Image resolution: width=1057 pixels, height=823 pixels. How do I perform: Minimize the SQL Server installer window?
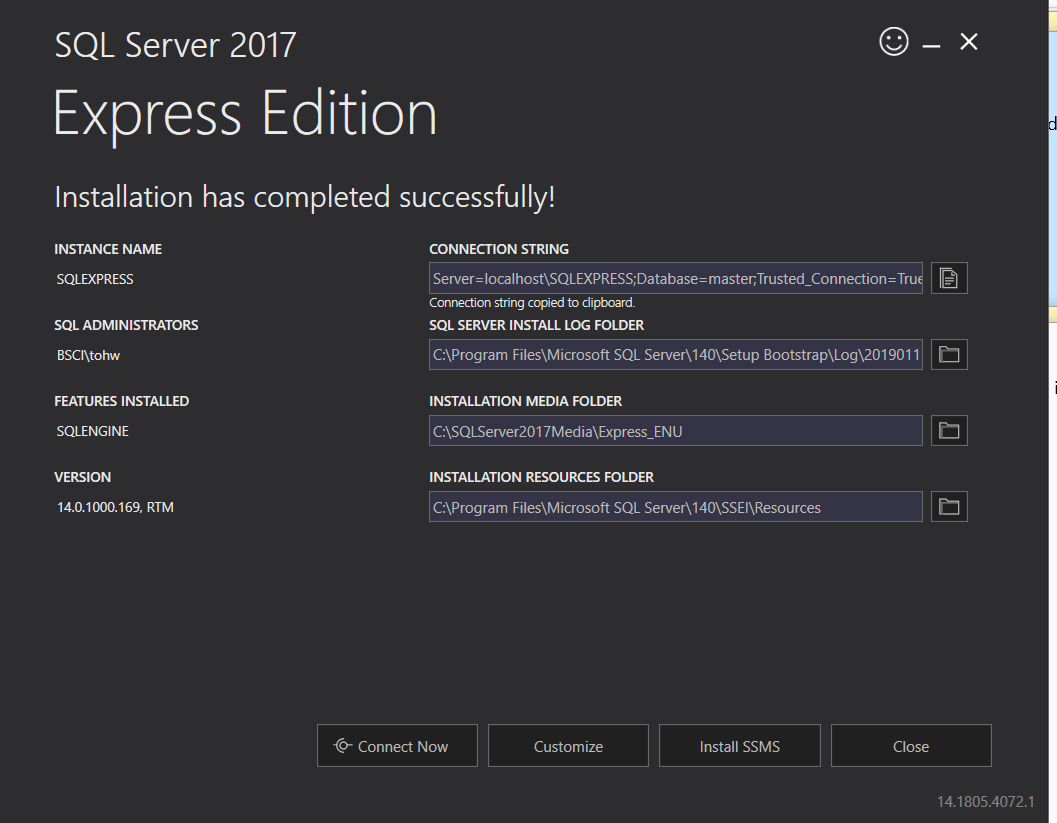[x=932, y=44]
